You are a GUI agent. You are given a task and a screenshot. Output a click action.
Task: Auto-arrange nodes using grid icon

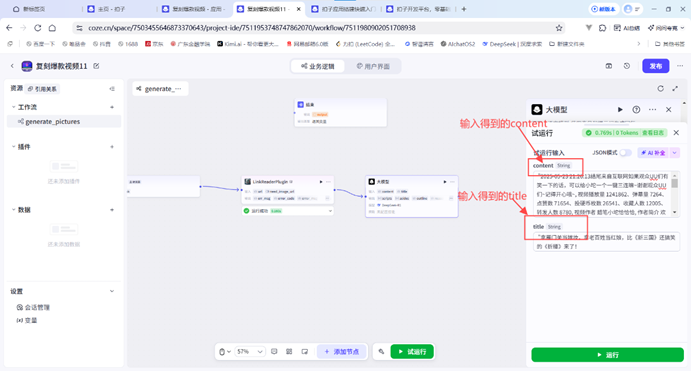coord(289,352)
